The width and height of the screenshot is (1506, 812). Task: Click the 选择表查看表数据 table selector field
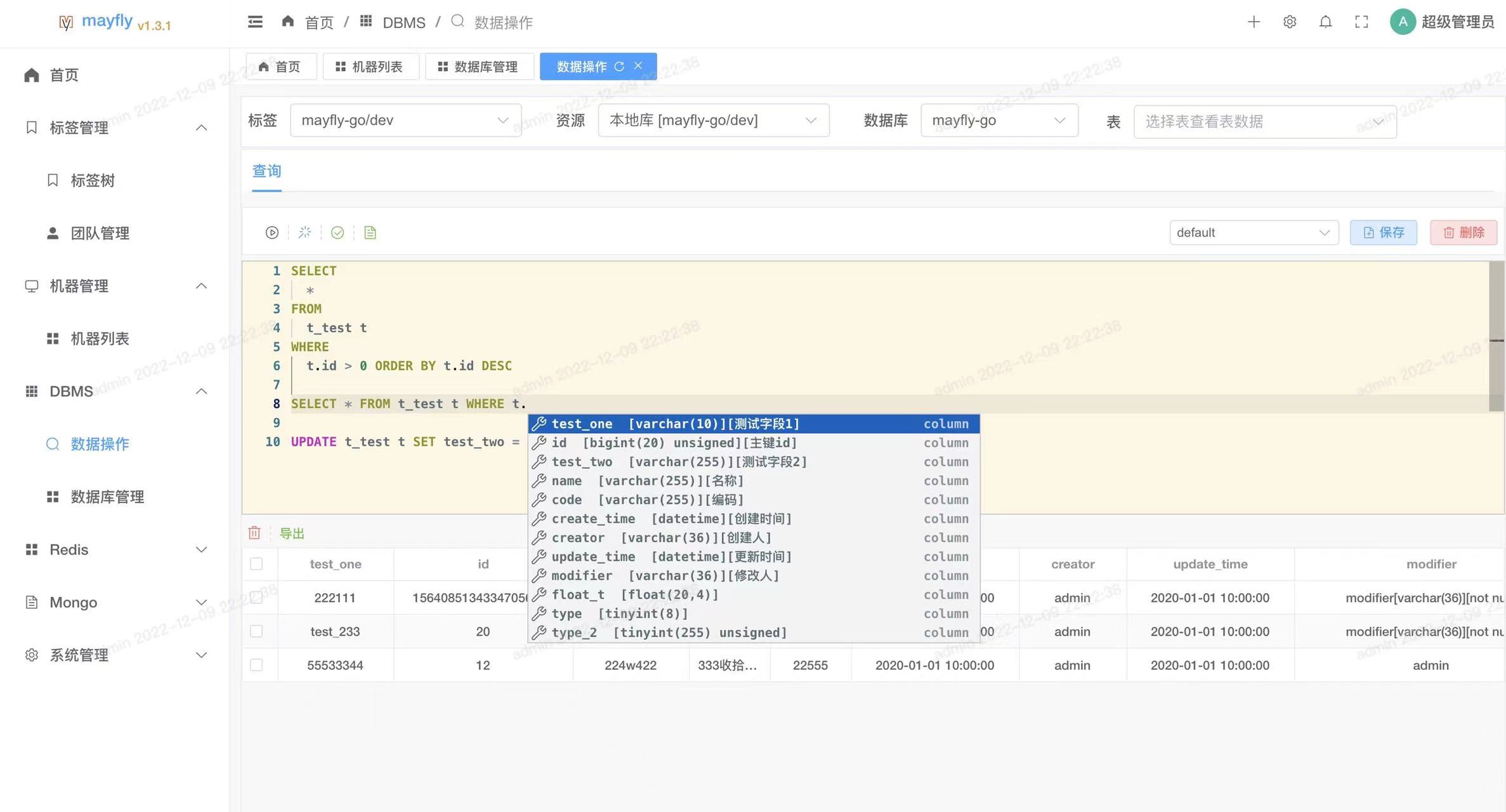pyautogui.click(x=1256, y=122)
